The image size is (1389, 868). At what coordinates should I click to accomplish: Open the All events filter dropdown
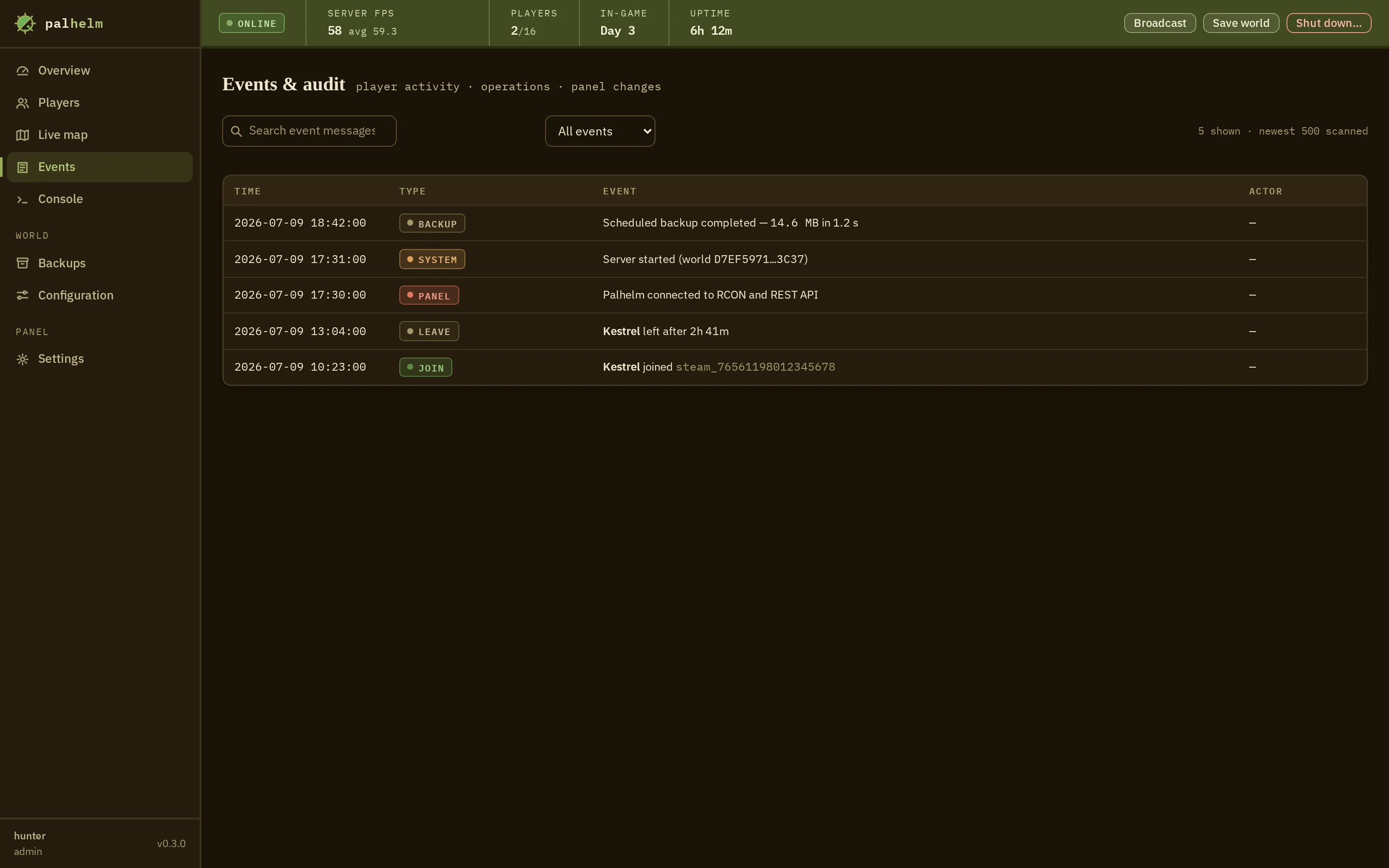point(600,132)
